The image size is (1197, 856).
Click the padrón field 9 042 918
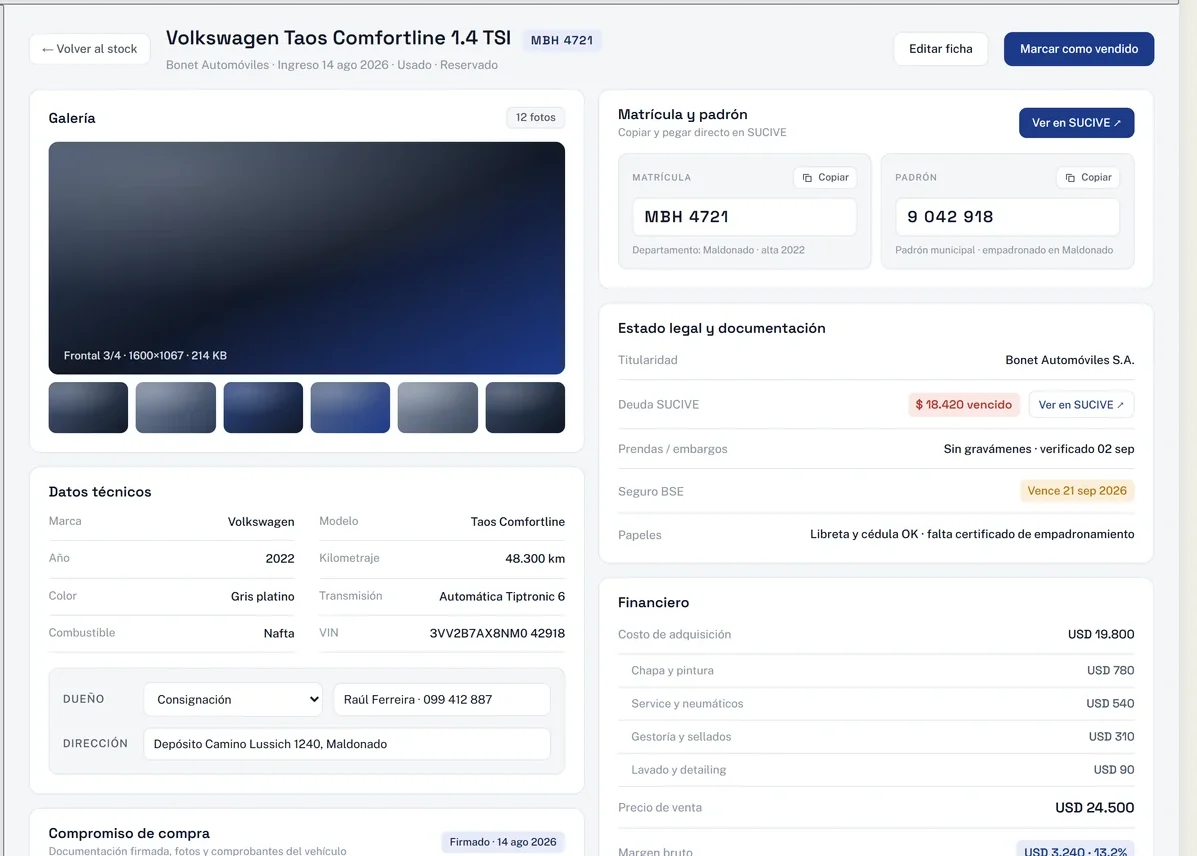click(x=1007, y=217)
